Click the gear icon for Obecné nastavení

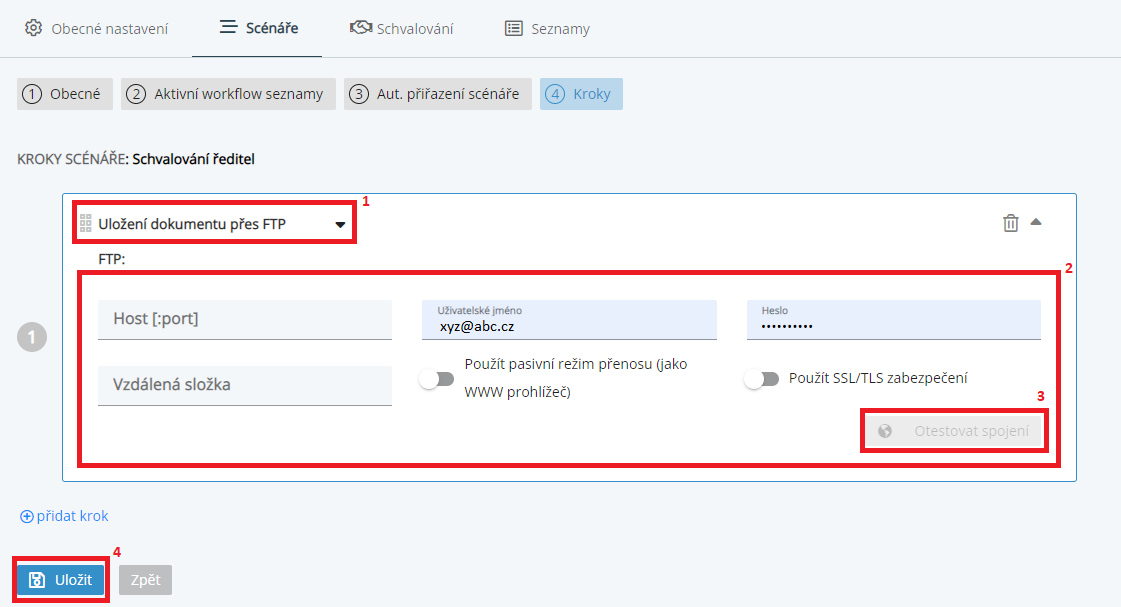click(x=33, y=28)
